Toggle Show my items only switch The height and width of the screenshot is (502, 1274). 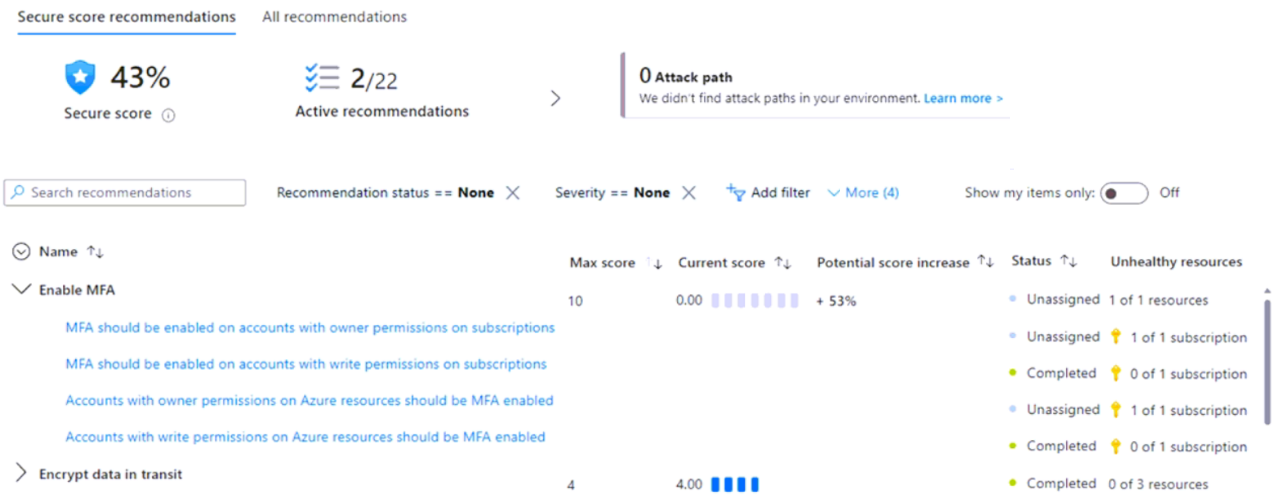pos(1123,193)
